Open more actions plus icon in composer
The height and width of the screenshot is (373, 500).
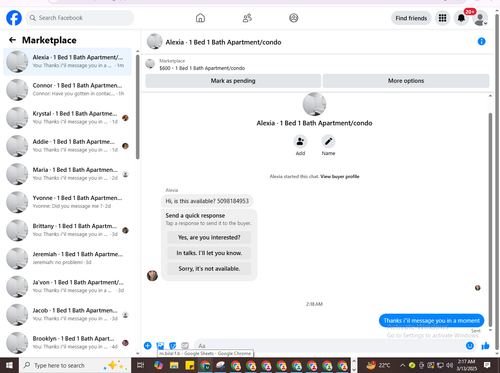tap(148, 346)
